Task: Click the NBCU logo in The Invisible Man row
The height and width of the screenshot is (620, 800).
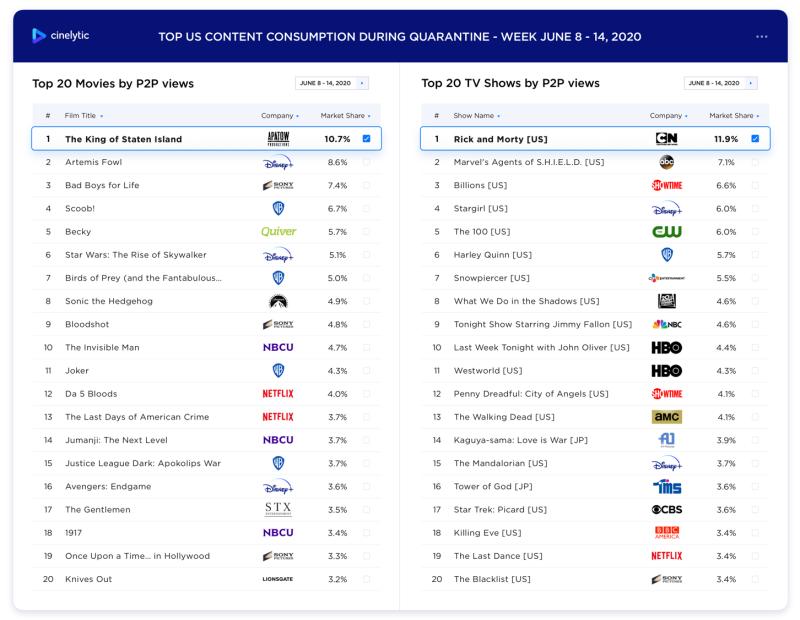Action: pyautogui.click(x=278, y=348)
